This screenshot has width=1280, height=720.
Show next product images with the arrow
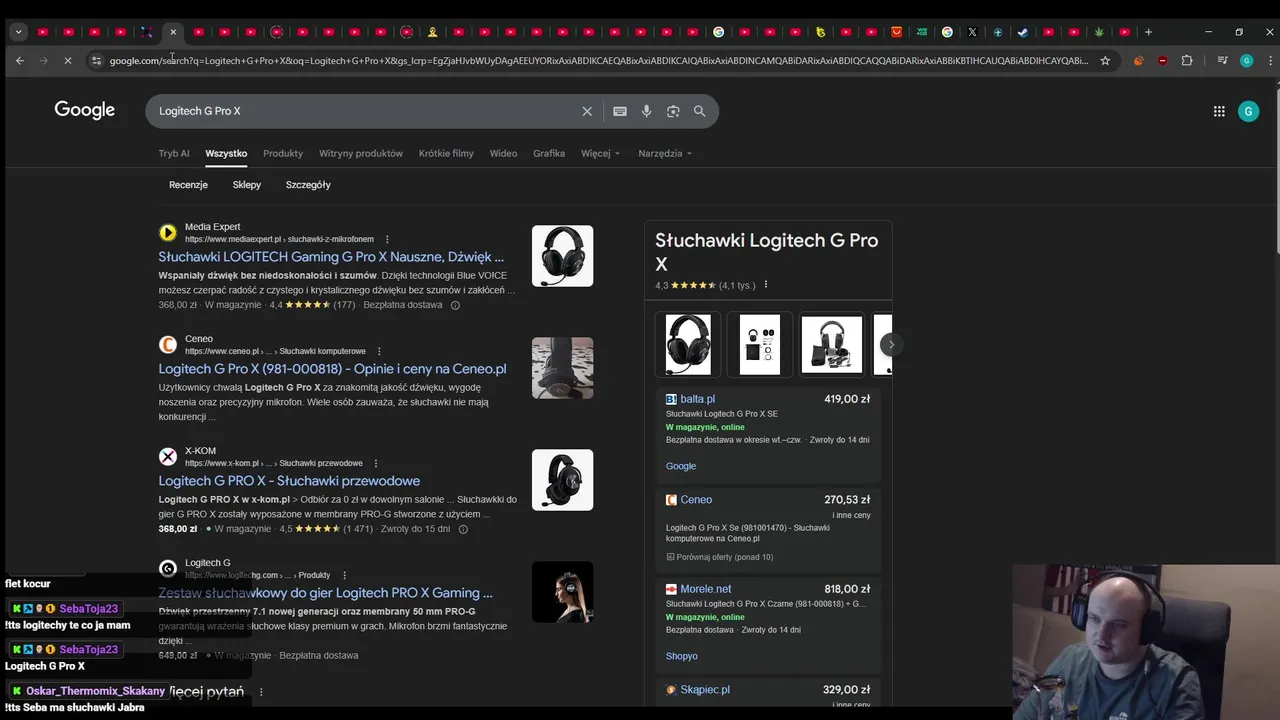891,344
